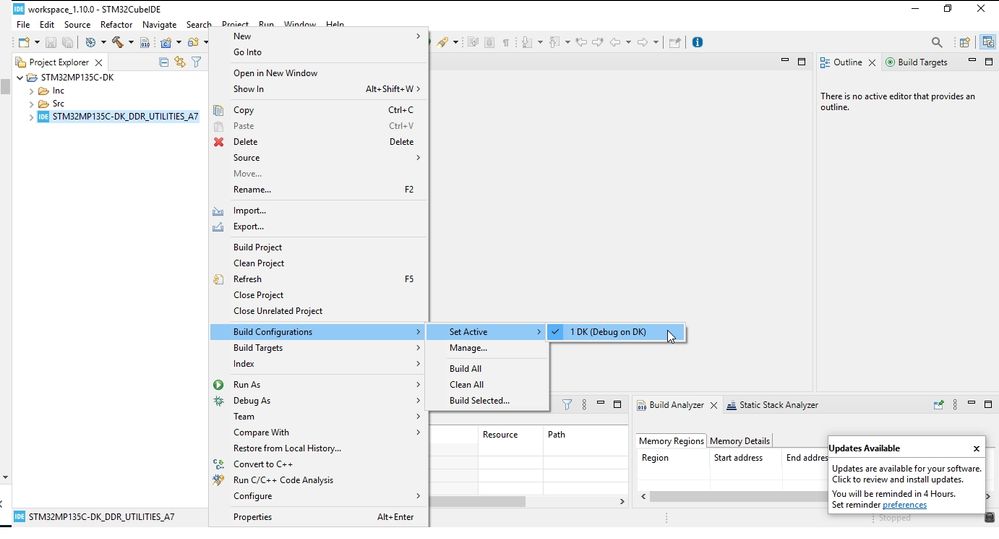Screen dimensions: 999x539
Task: Open the build target wheel icon
Action: (x=90, y=43)
